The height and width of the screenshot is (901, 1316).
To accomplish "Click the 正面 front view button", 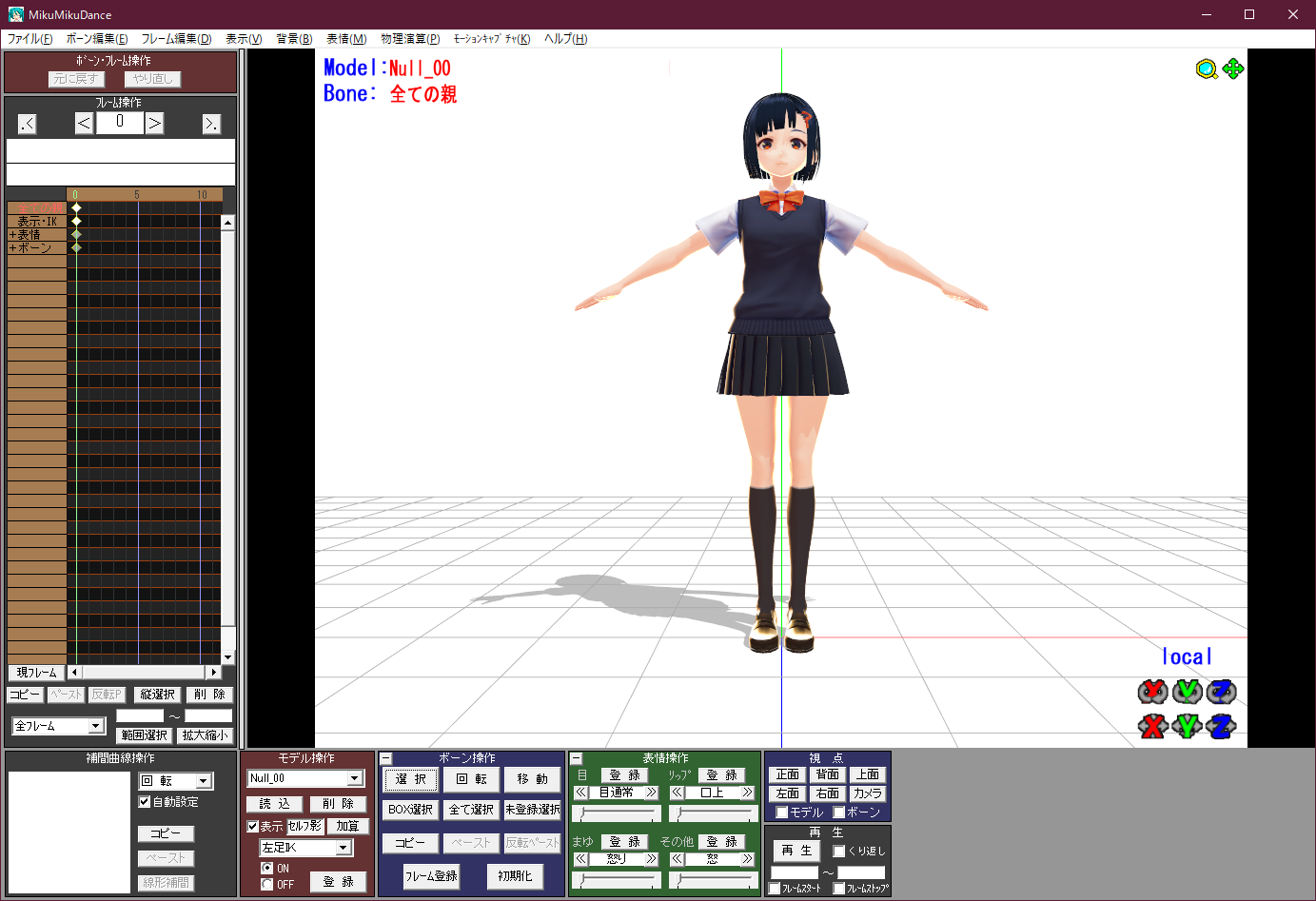I will pyautogui.click(x=787, y=774).
